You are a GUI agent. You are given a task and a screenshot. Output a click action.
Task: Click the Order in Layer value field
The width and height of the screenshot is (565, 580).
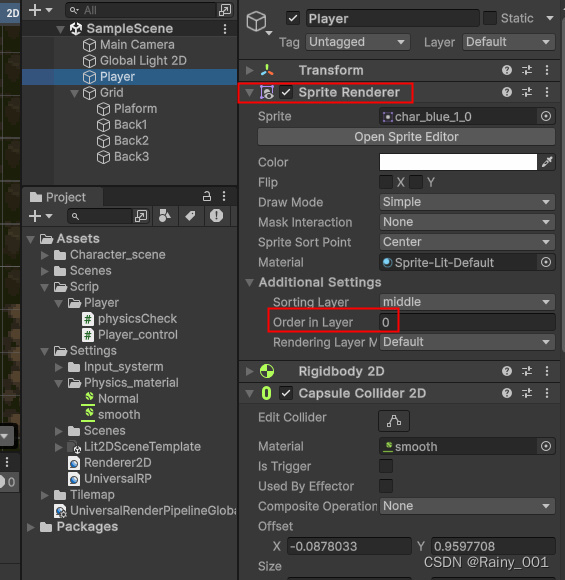467,322
